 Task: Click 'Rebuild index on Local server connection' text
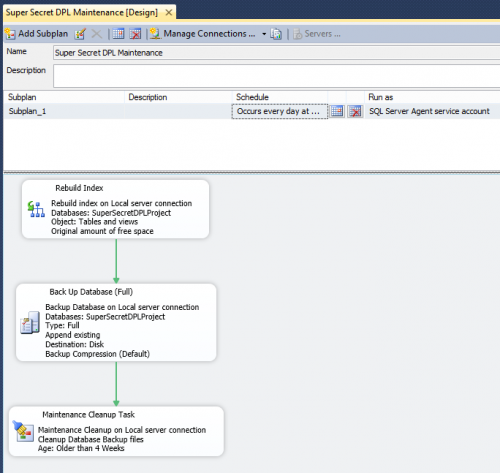121,203
